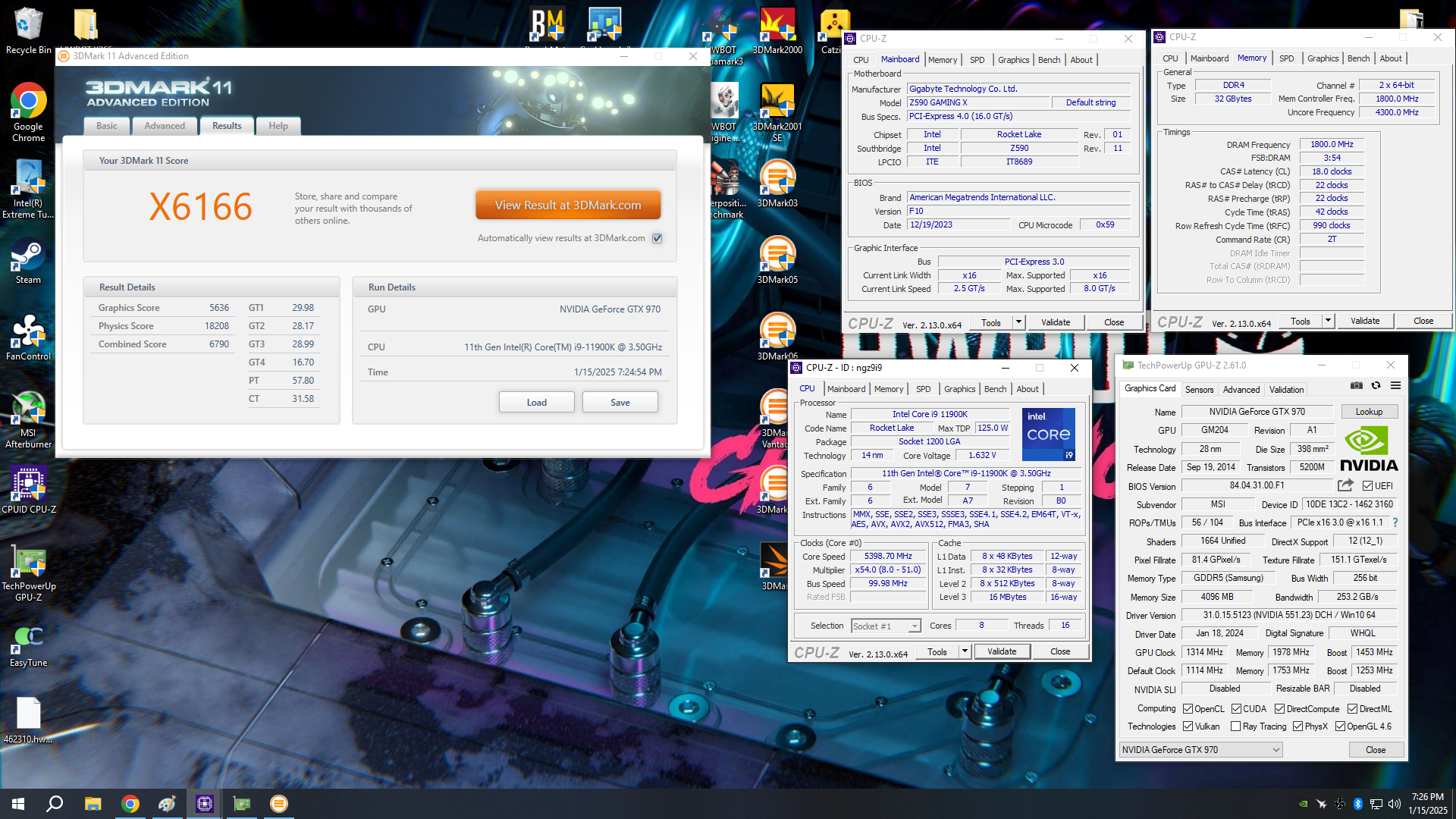Click Tools button in CPU-Z Memory window
Screen dimensions: 1456x819
(1301, 321)
